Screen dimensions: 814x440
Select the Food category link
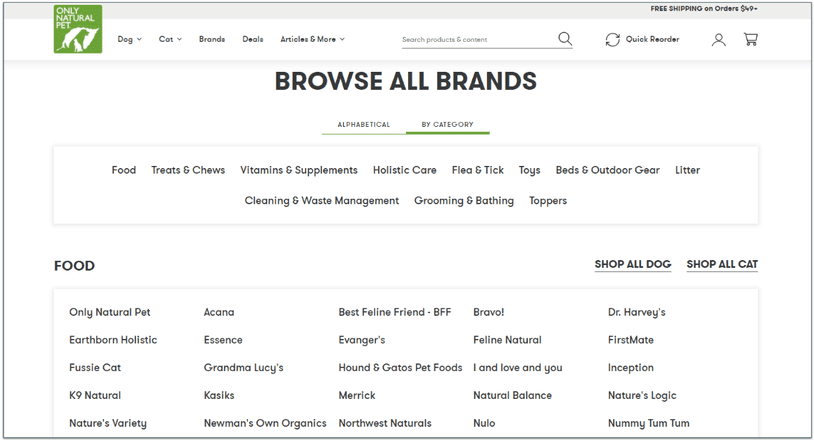point(124,170)
